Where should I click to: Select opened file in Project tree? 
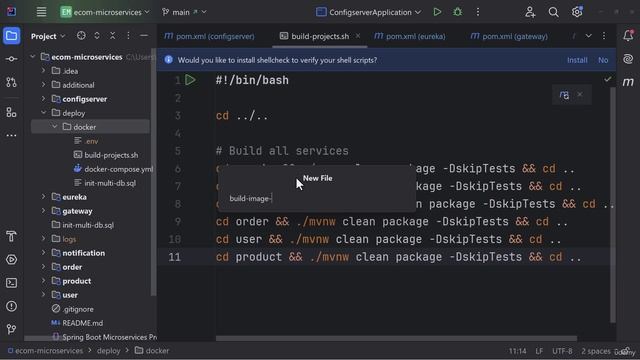81,36
